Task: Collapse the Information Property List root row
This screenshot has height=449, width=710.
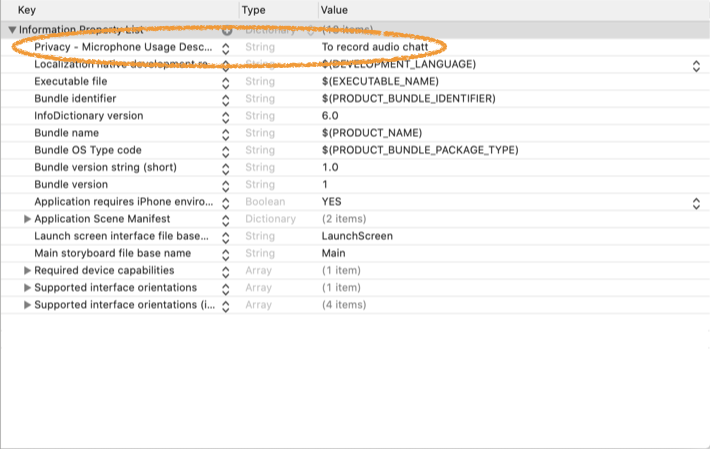Action: pos(12,30)
